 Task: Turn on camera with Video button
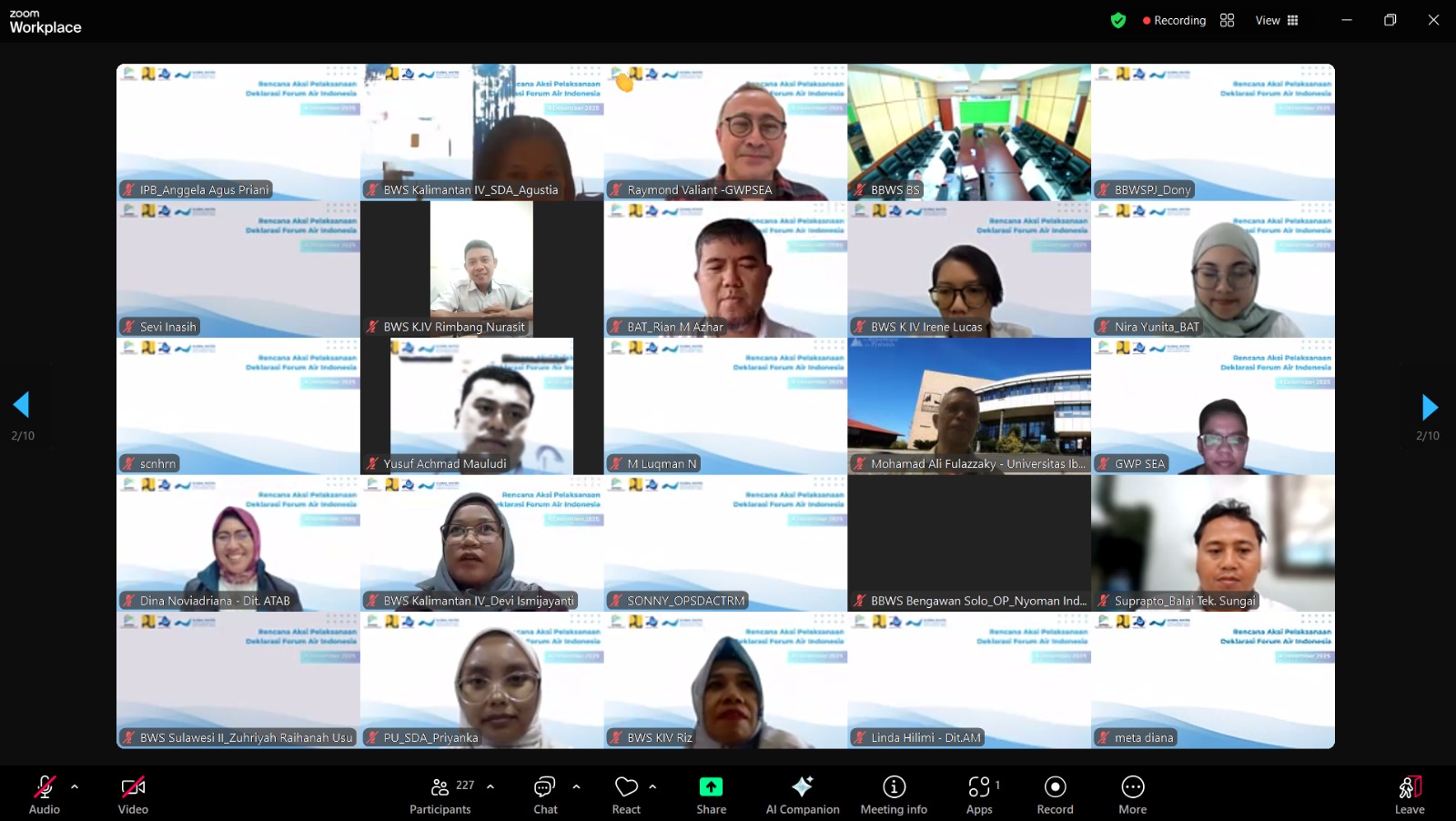tap(133, 794)
